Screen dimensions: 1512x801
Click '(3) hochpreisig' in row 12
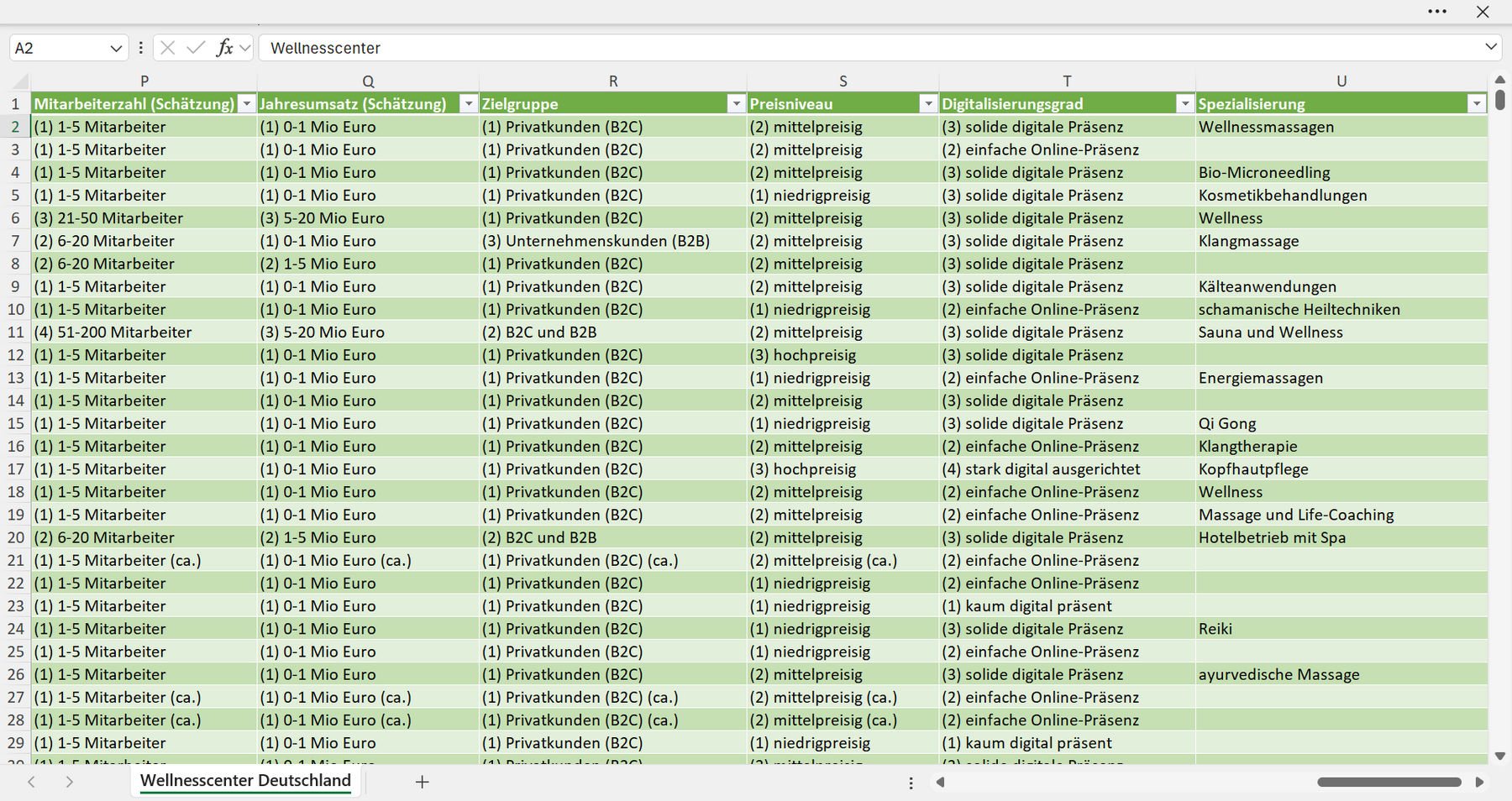[843, 355]
